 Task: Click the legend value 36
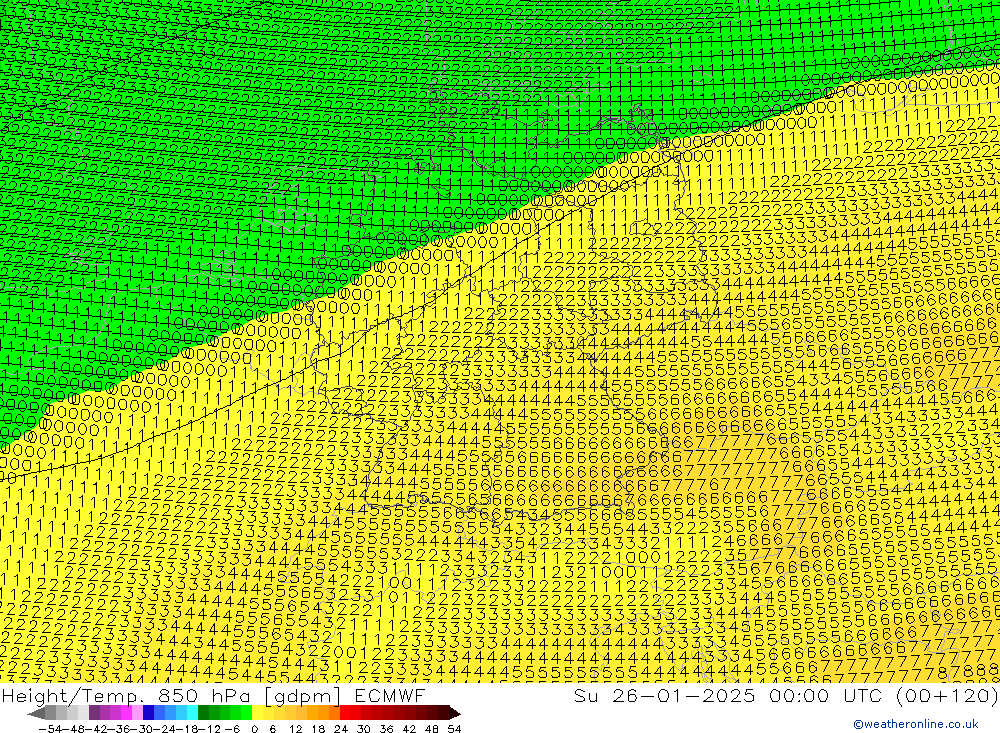(386, 729)
